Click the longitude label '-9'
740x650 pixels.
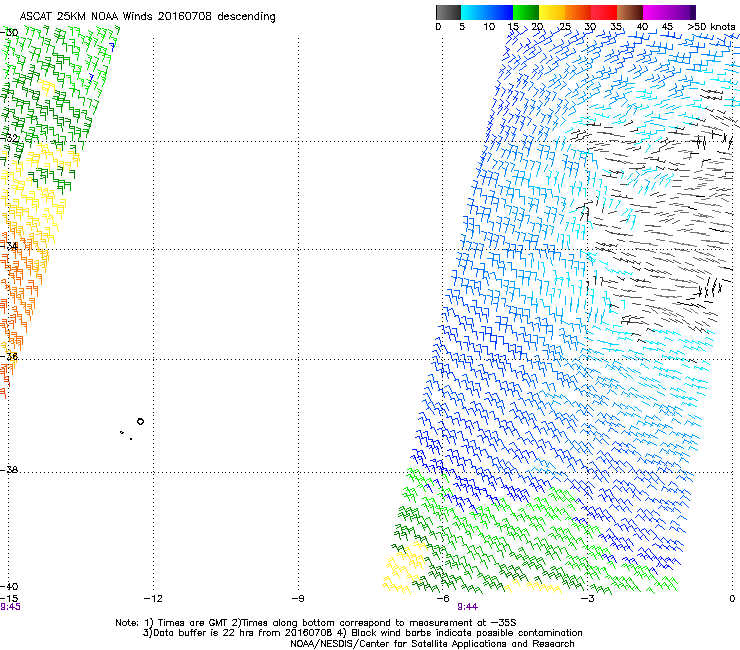click(298, 599)
